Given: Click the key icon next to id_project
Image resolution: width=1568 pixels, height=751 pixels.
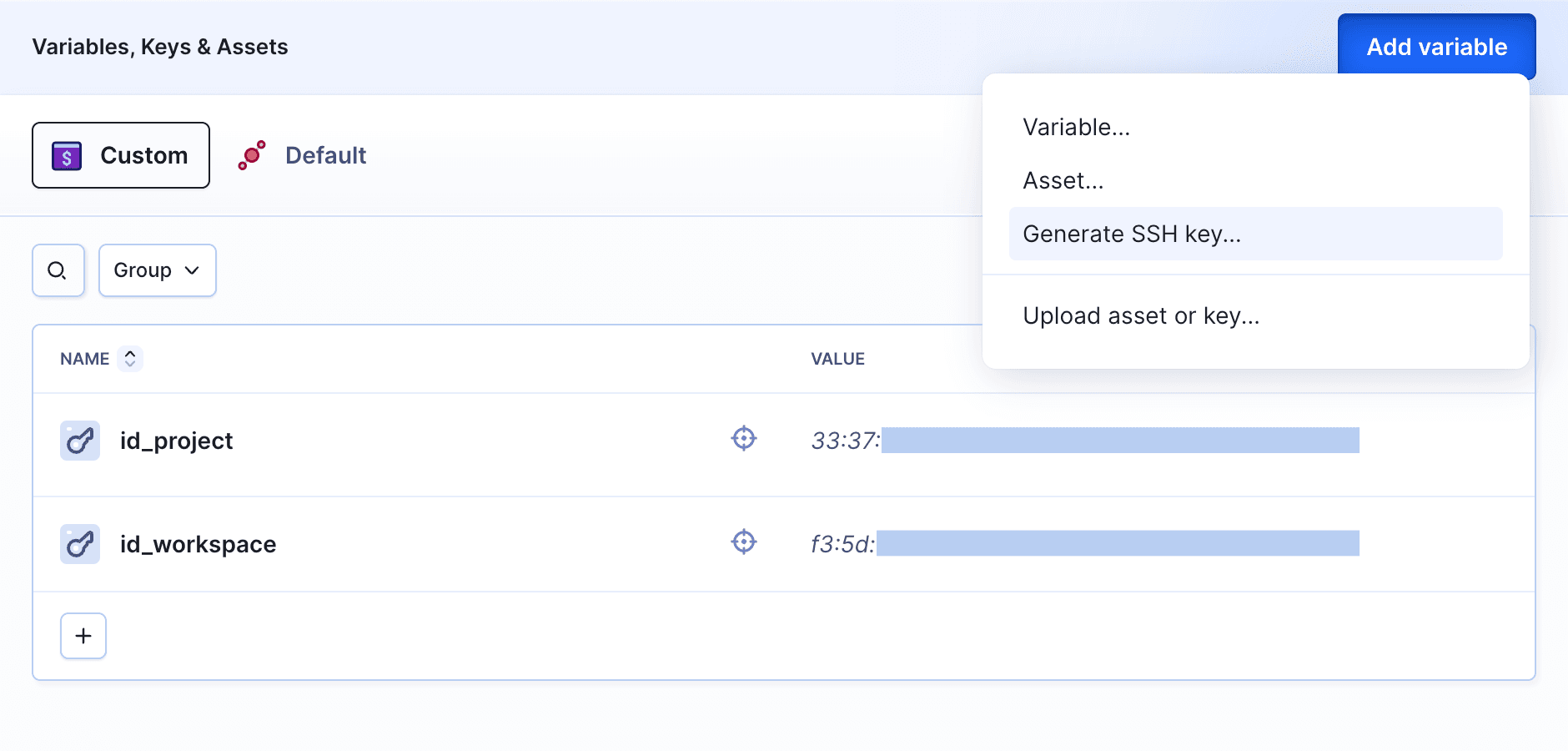Looking at the screenshot, I should [x=79, y=442].
